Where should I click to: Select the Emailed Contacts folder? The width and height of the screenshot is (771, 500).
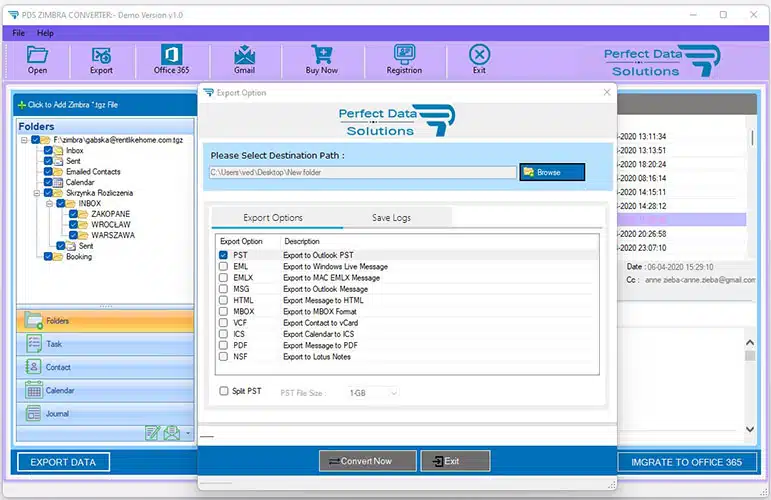click(x=93, y=172)
